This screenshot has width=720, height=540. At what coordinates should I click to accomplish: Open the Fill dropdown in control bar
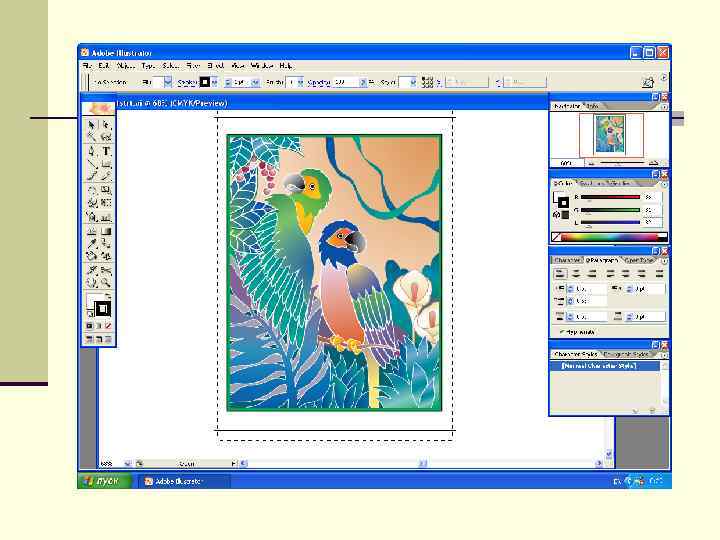pos(168,82)
